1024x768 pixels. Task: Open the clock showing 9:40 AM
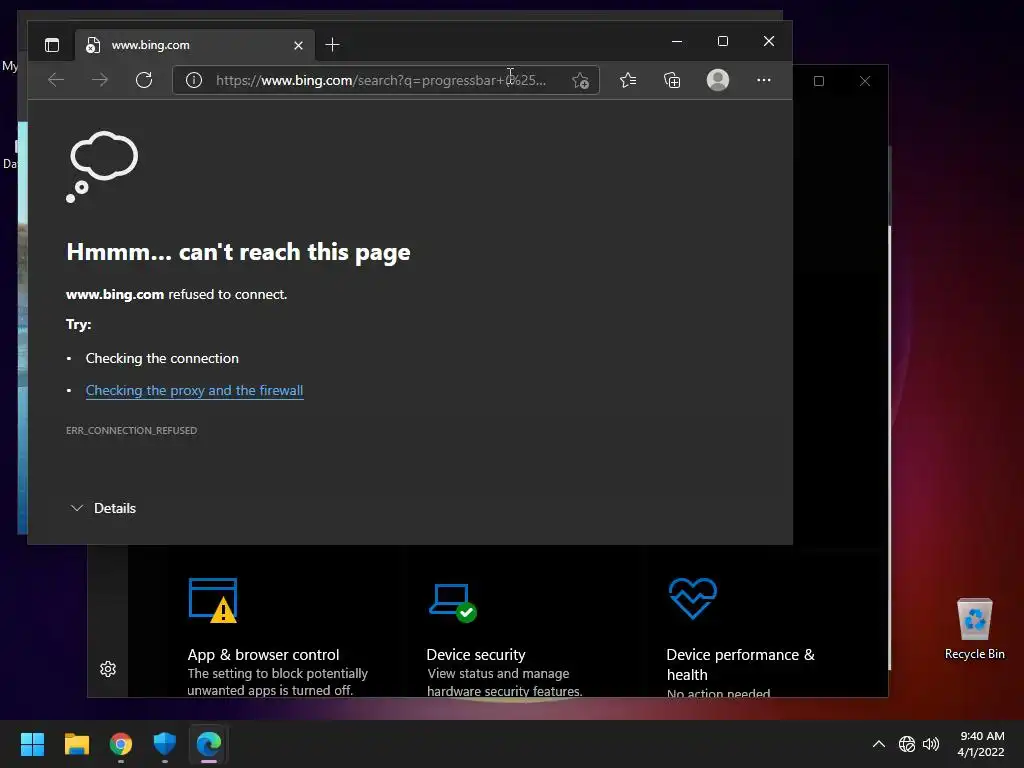point(981,744)
